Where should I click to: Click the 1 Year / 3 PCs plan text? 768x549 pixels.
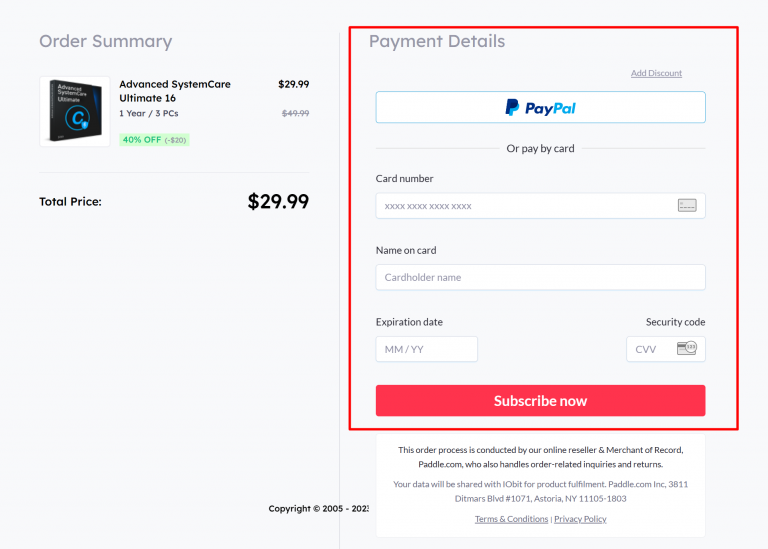click(150, 113)
